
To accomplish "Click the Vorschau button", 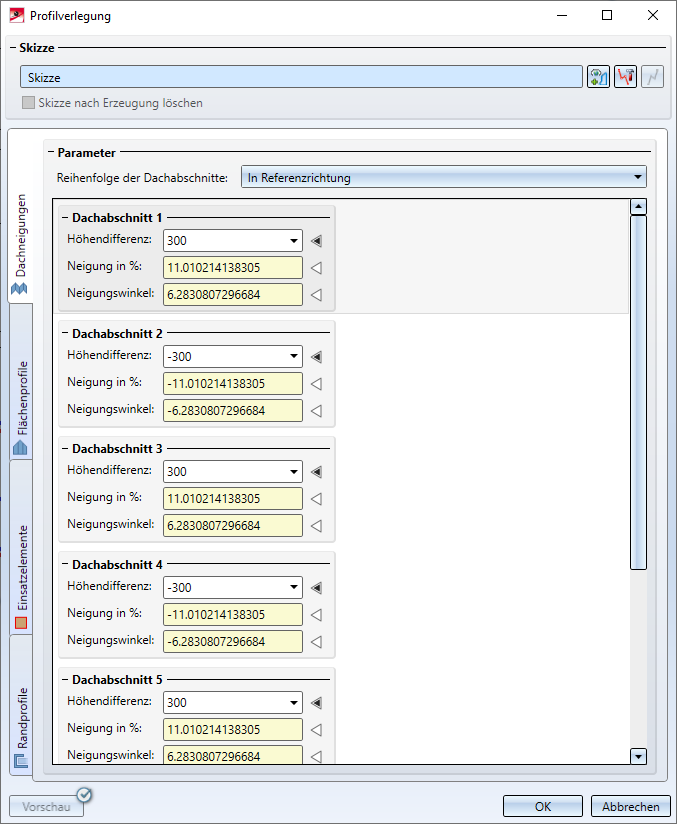I will pos(46,806).
